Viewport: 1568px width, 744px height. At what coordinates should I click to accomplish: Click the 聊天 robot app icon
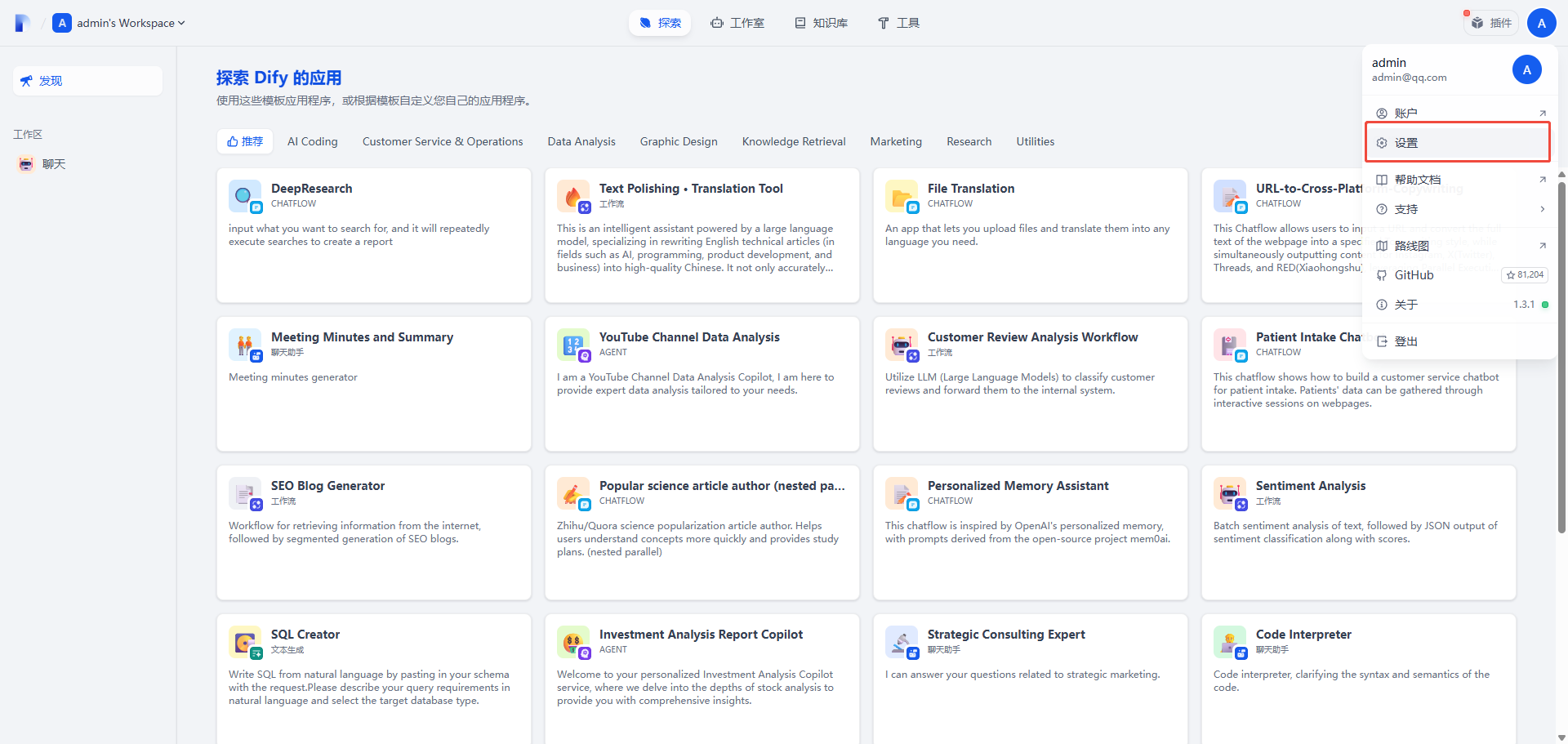[26, 164]
